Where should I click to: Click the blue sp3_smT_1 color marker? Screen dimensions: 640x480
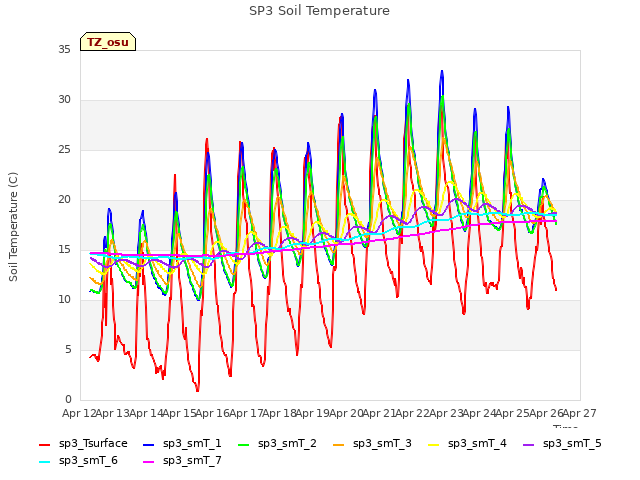(149, 444)
